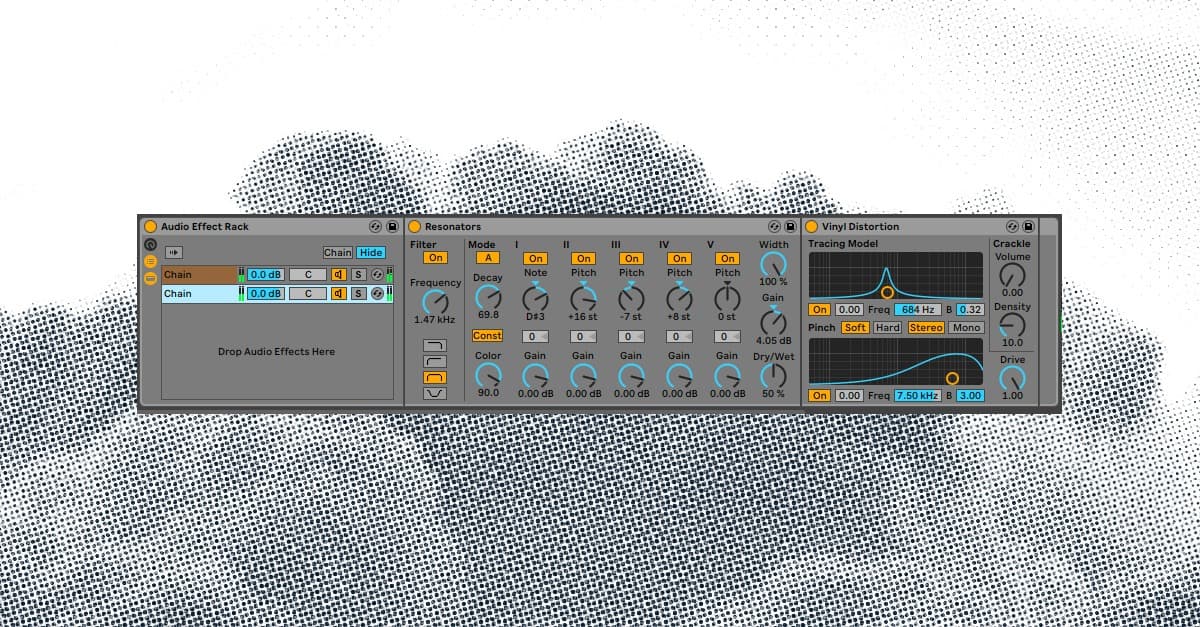Toggle the Resonators device activator

pos(415,227)
